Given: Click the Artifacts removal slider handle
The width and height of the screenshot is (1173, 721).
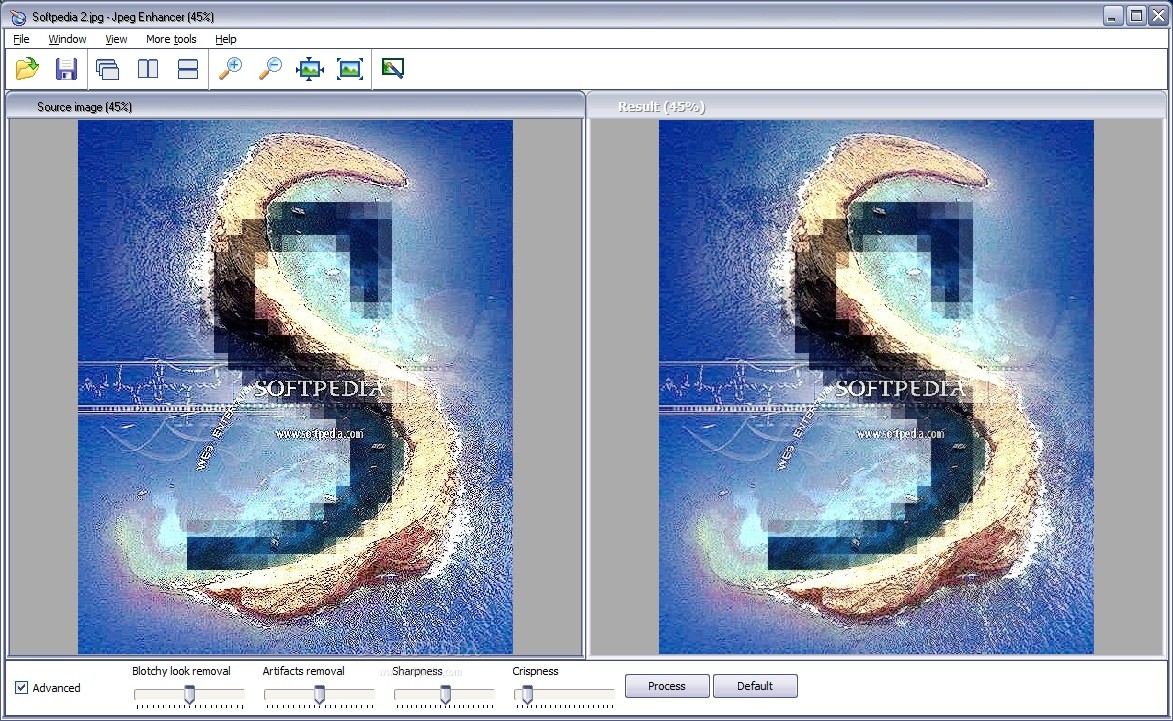Looking at the screenshot, I should (319, 695).
